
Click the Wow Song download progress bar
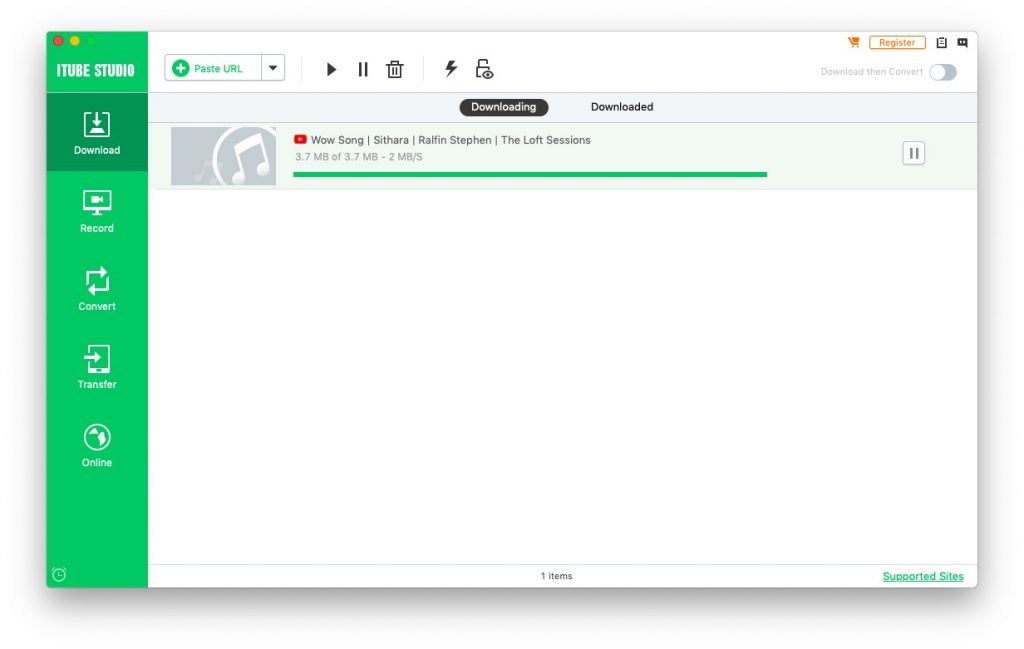[x=530, y=174]
